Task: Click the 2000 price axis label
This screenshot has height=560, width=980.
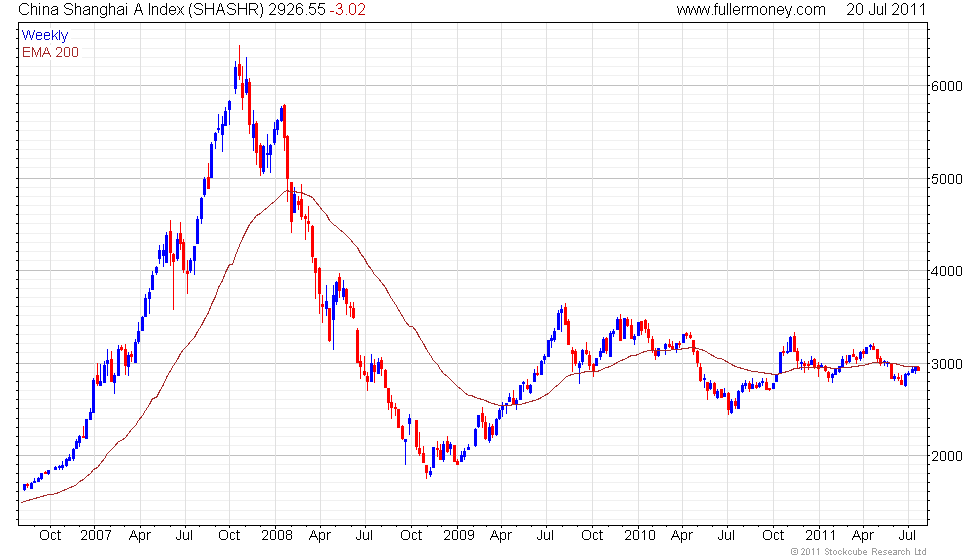Action: coord(947,456)
